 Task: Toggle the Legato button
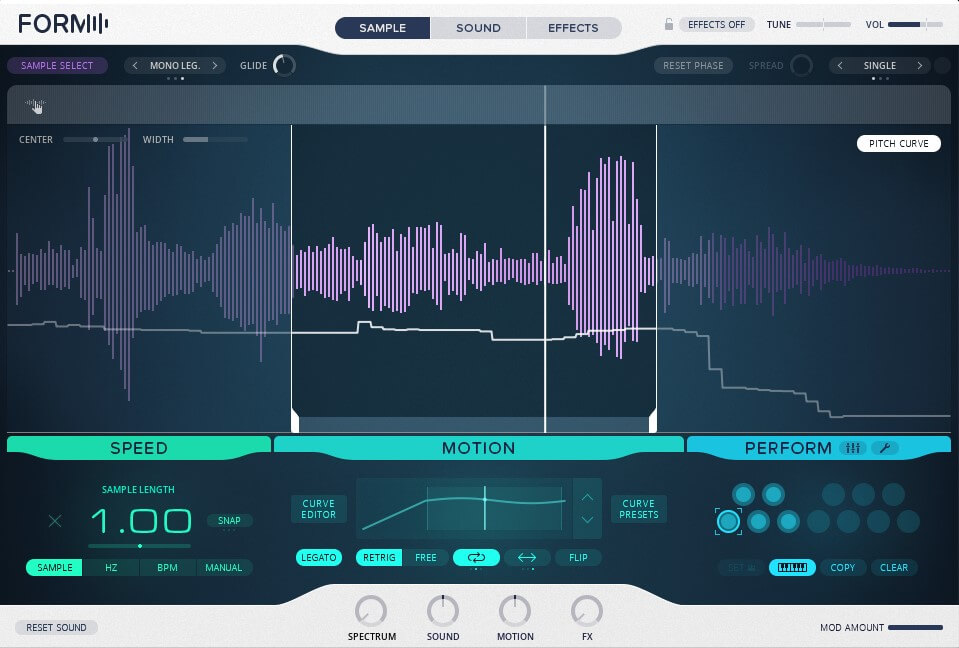[318, 558]
